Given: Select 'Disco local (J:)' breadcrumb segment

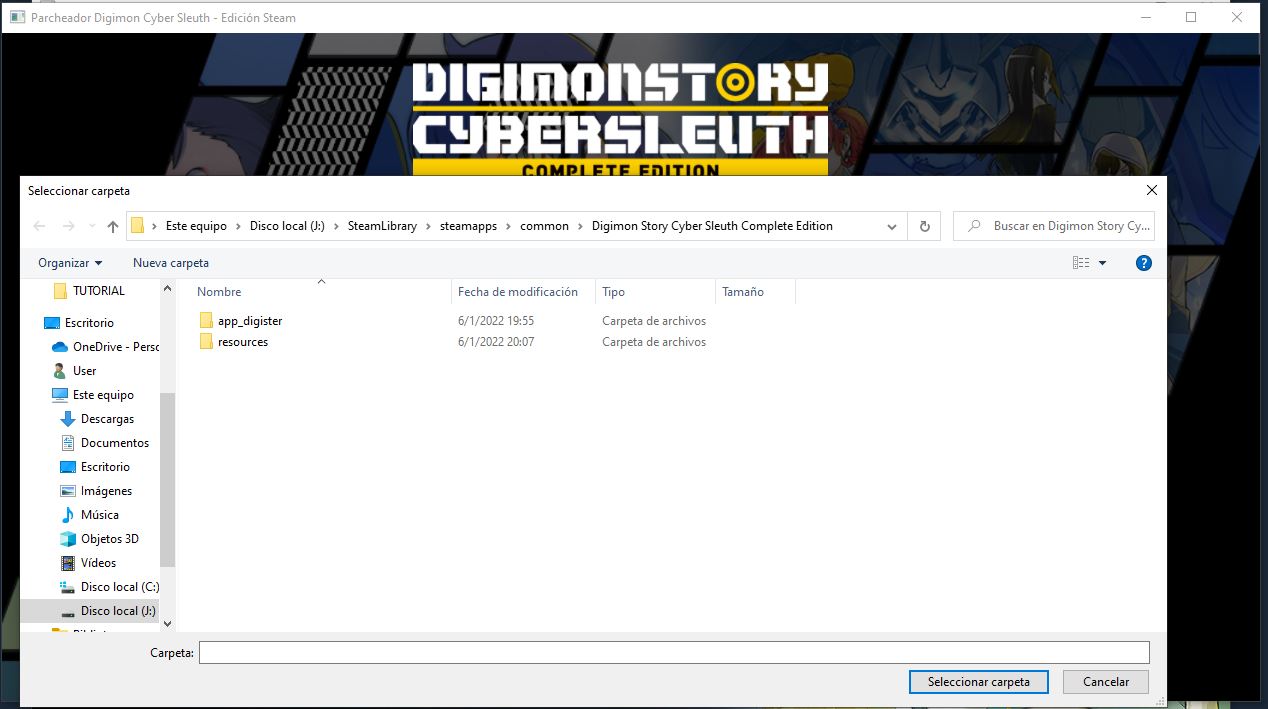Looking at the screenshot, I should tap(287, 226).
